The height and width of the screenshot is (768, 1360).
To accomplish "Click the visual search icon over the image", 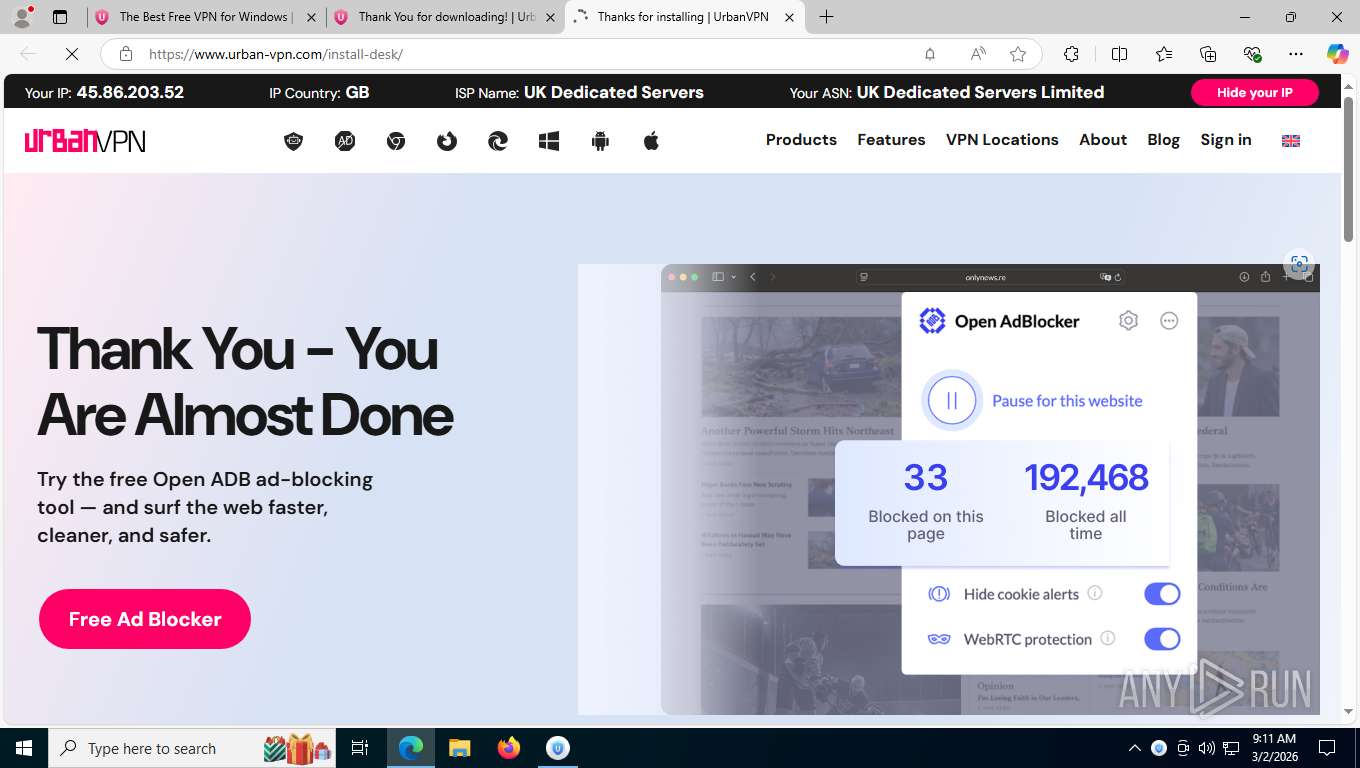I will coord(1299,264).
